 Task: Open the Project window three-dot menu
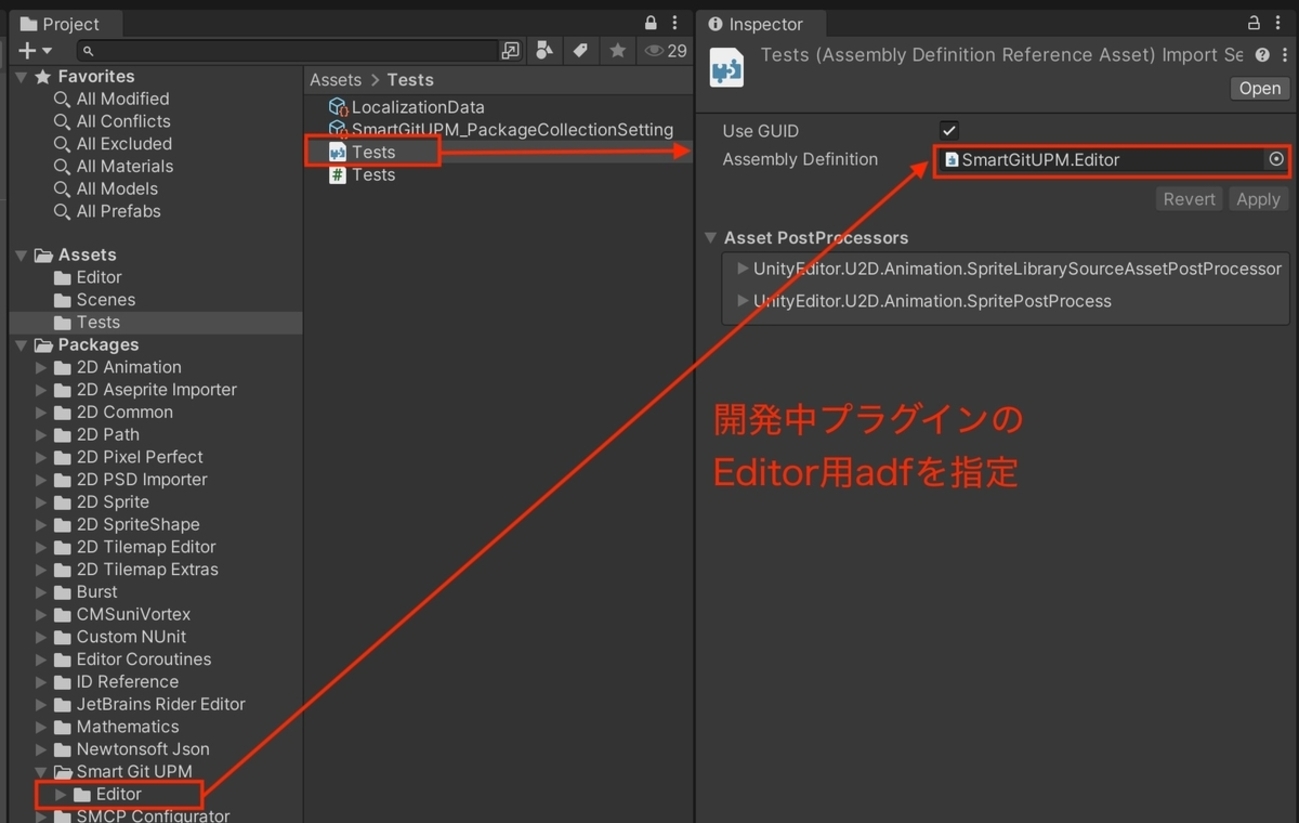pyautogui.click(x=676, y=21)
